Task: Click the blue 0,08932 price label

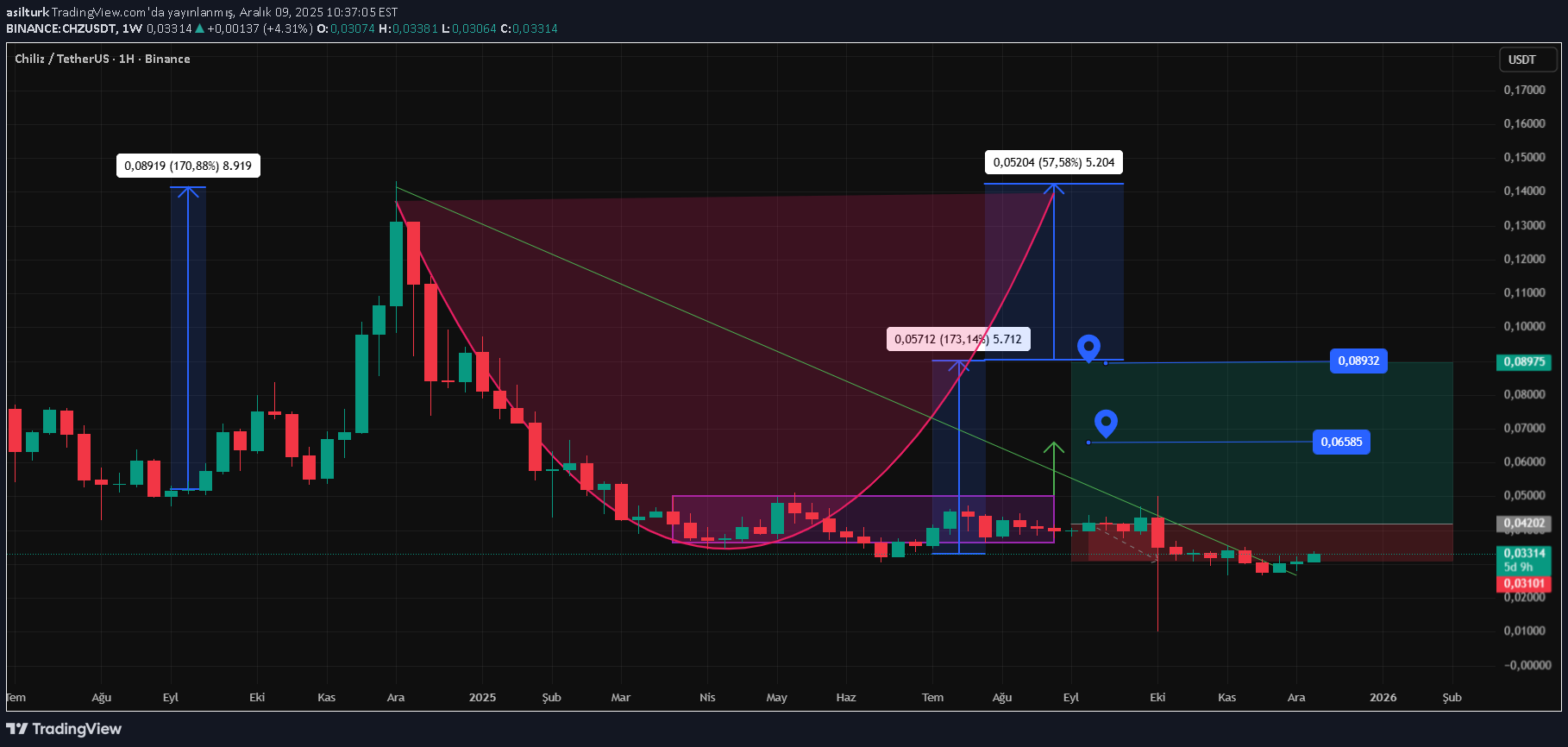Action: pos(1358,361)
